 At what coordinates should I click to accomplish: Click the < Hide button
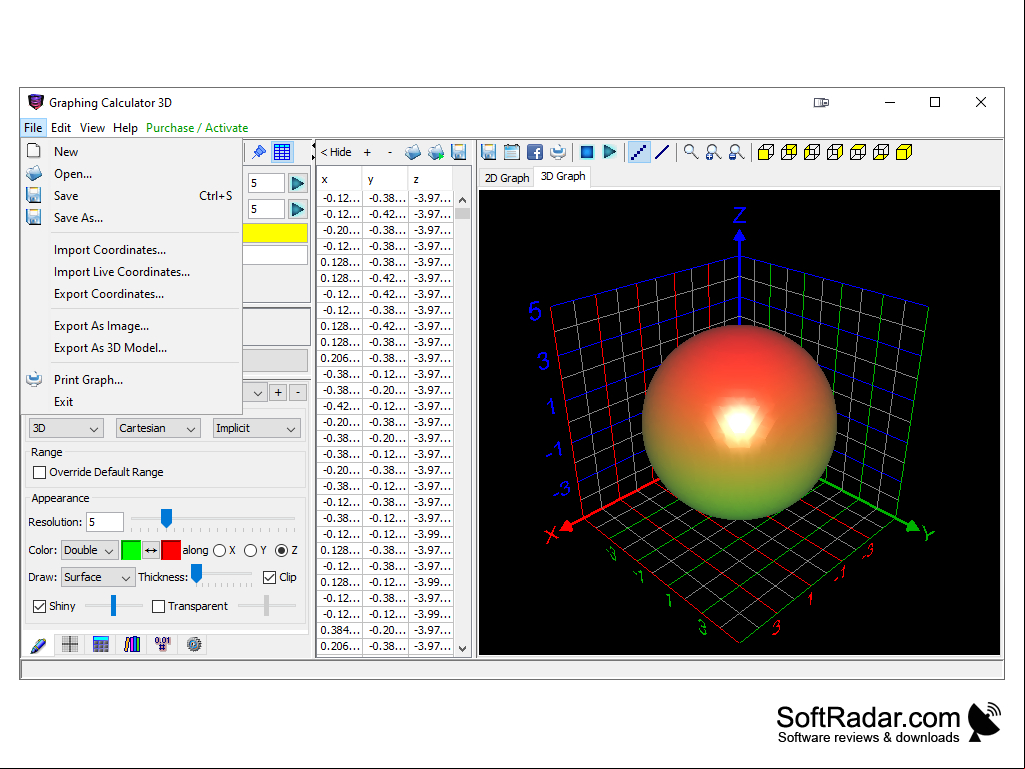point(336,152)
